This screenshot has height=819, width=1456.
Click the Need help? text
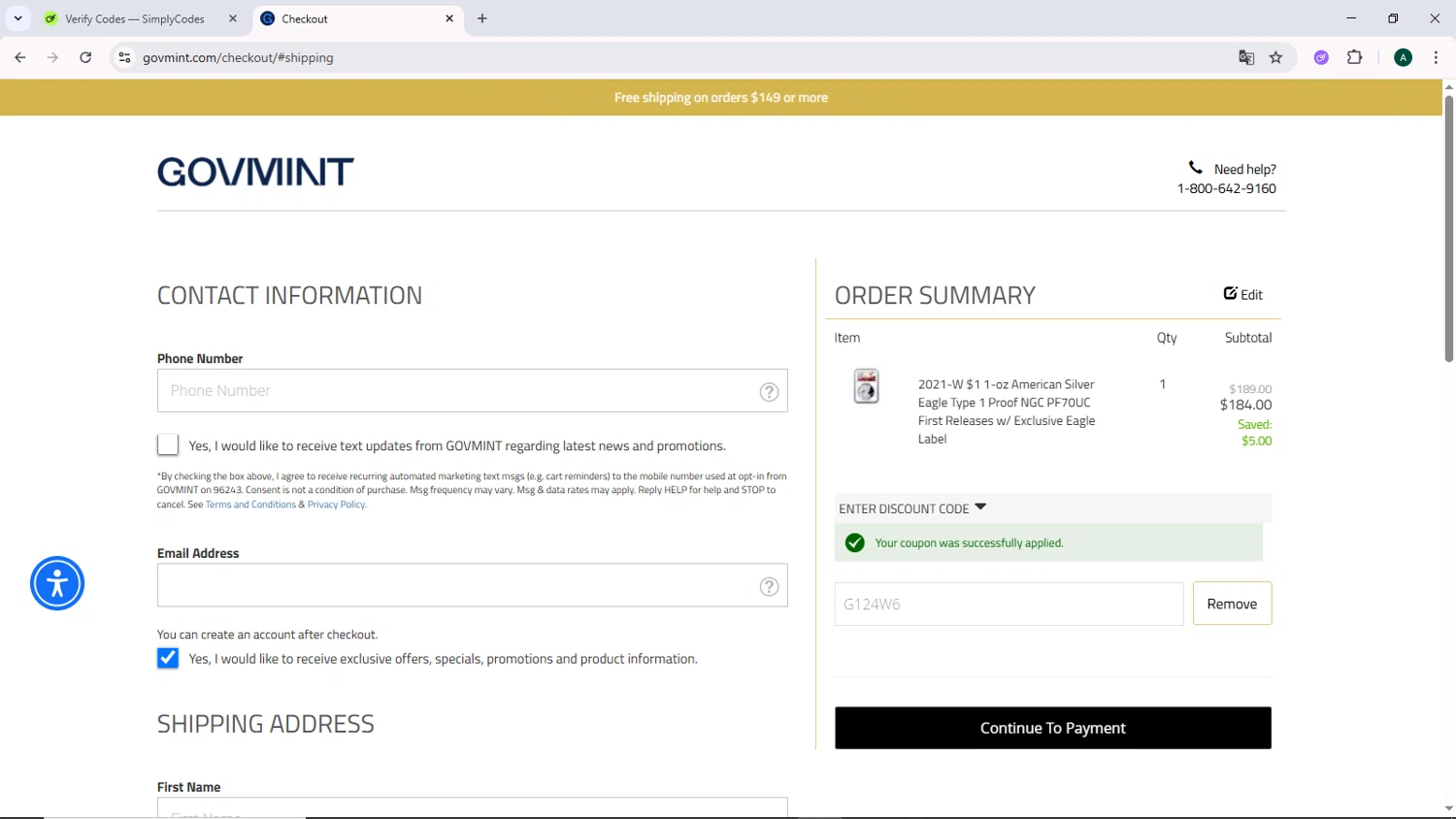pyautogui.click(x=1244, y=169)
